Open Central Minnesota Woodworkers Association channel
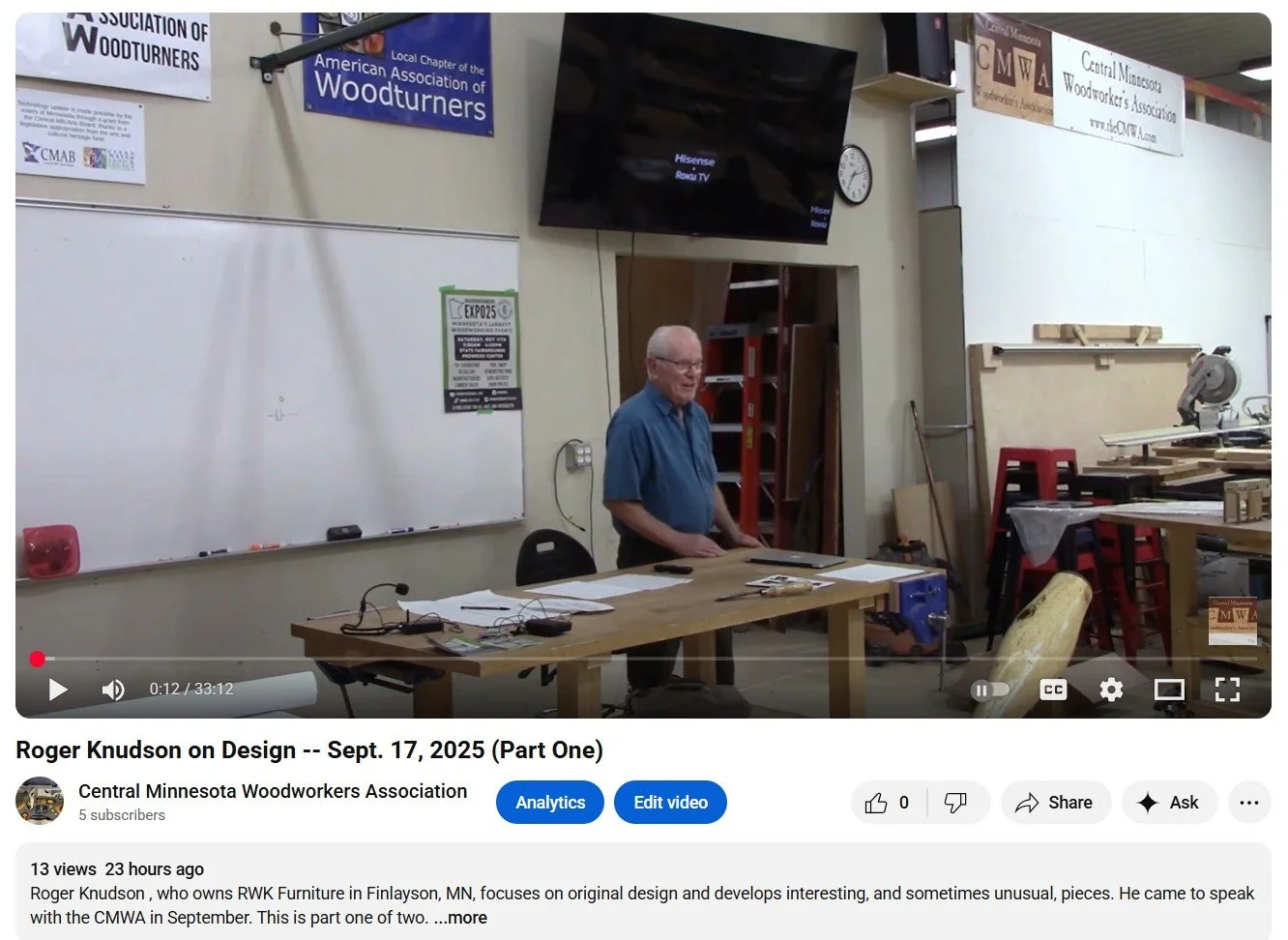Viewport: 1288px width, 940px height. (x=273, y=791)
